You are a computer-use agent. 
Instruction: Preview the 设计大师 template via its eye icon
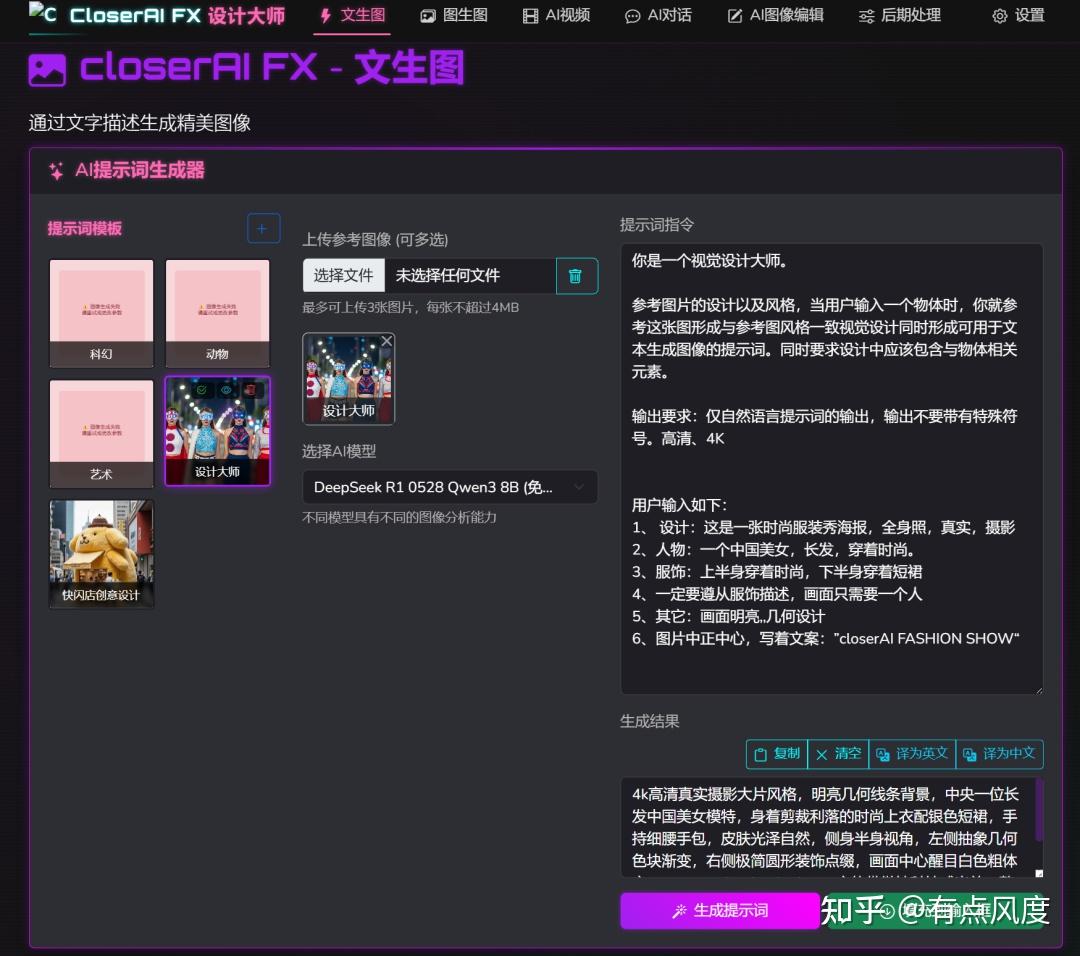[226, 391]
